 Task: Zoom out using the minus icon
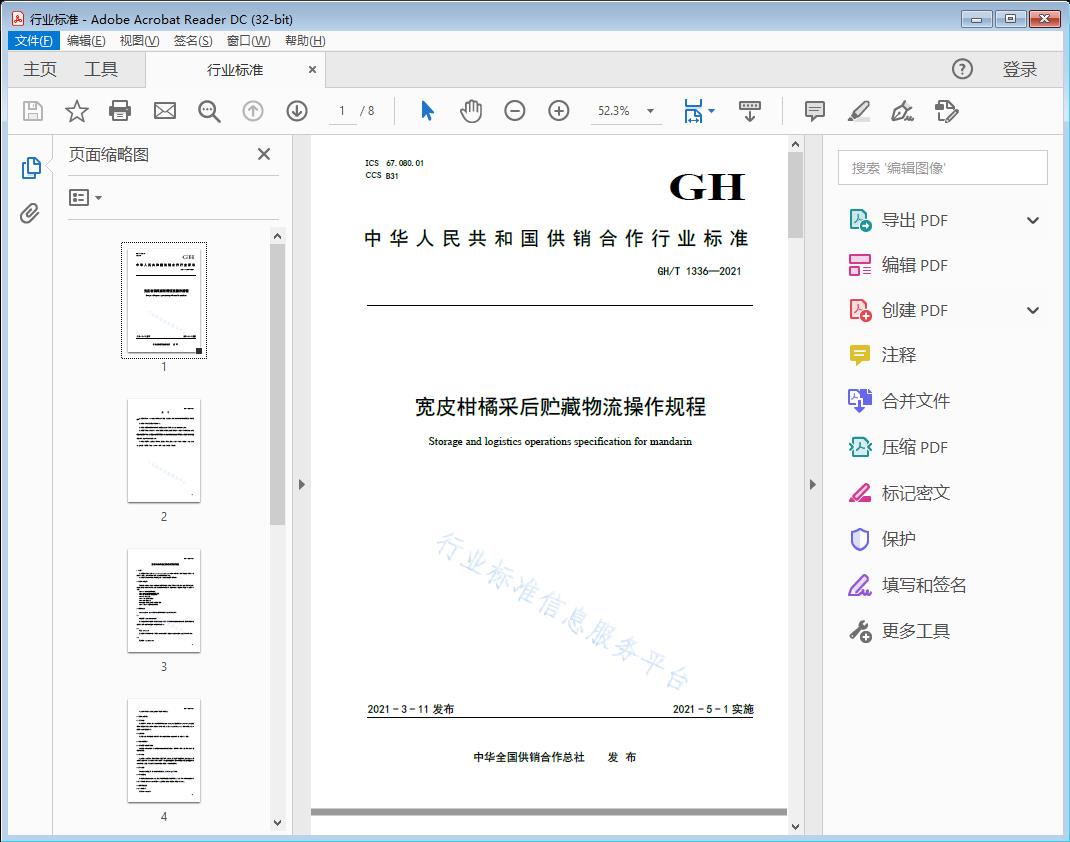pos(515,111)
